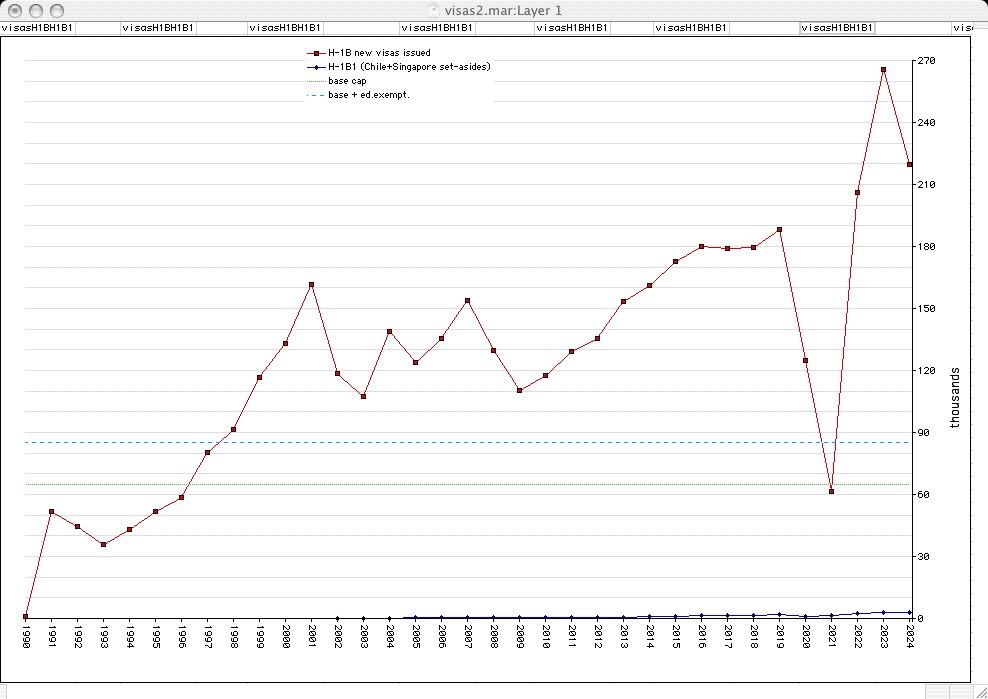This screenshot has width=988, height=699.
Task: Click the red close window button
Action: click(x=14, y=9)
